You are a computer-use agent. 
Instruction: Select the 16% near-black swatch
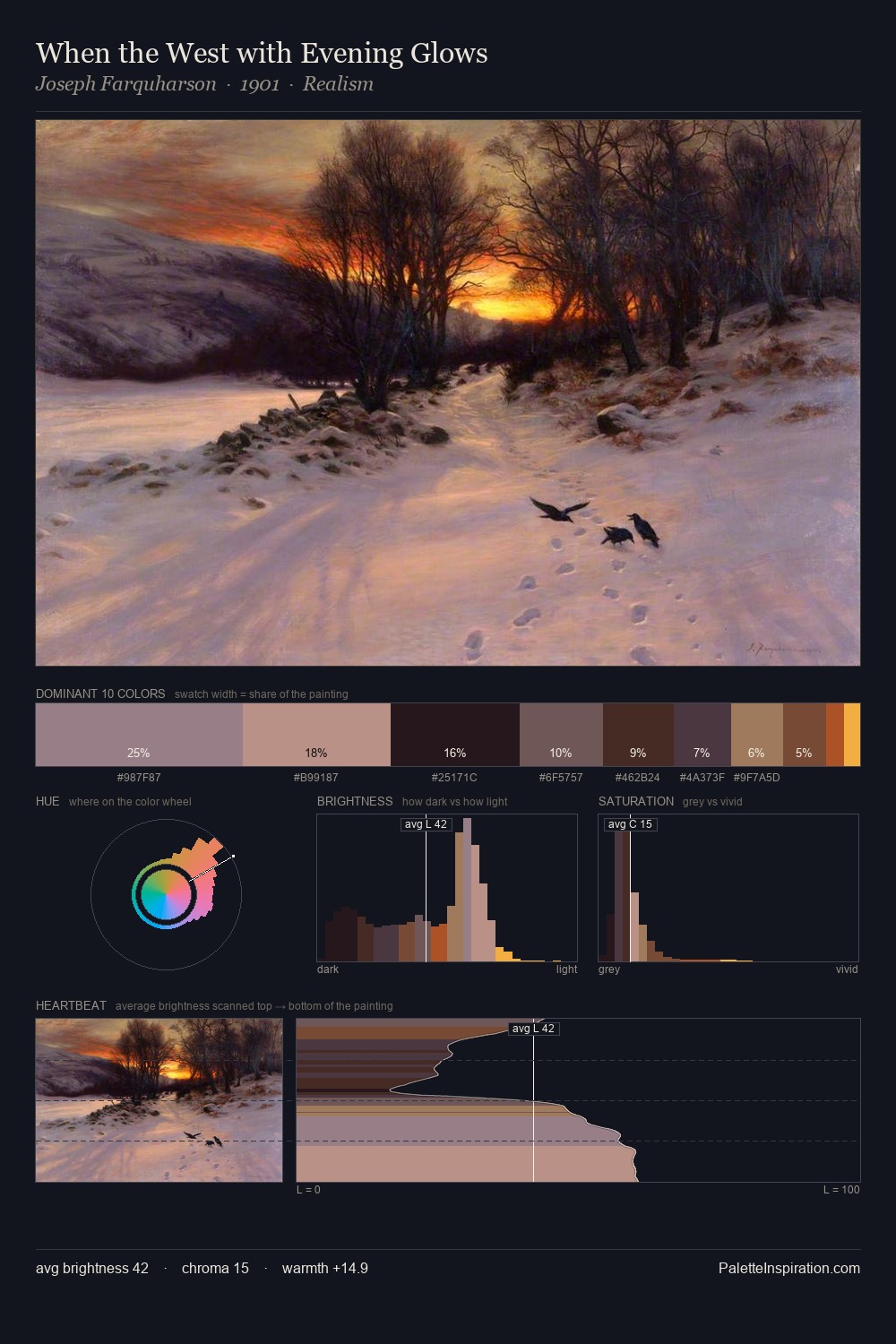(455, 735)
